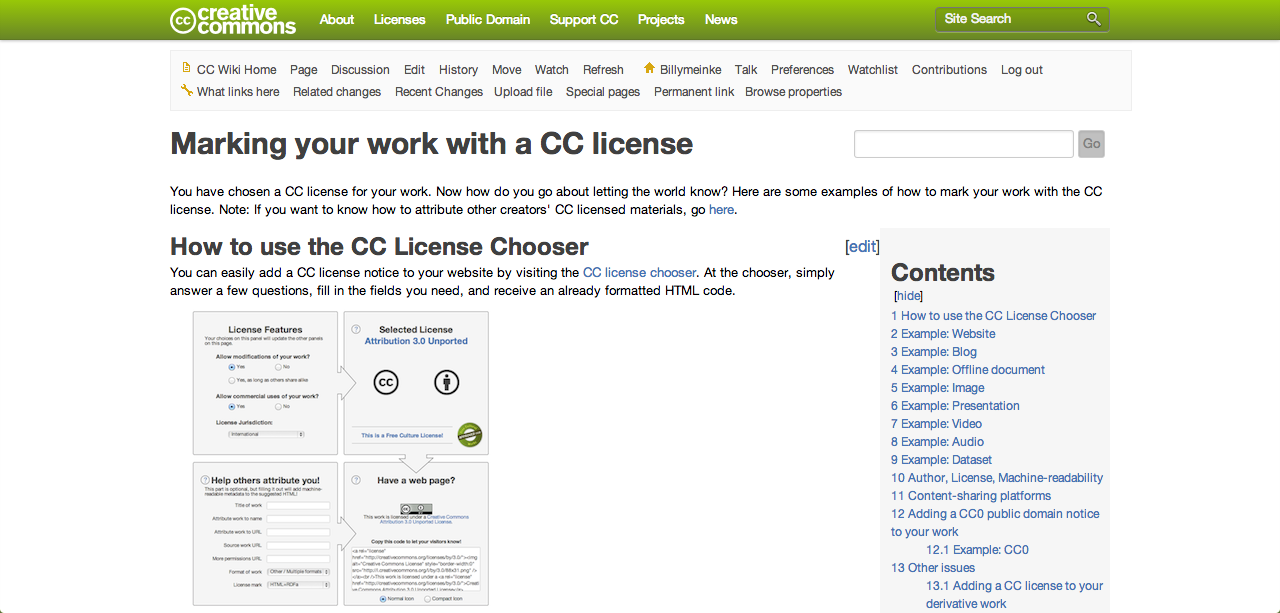Jump to Example: Presentation section

point(955,406)
